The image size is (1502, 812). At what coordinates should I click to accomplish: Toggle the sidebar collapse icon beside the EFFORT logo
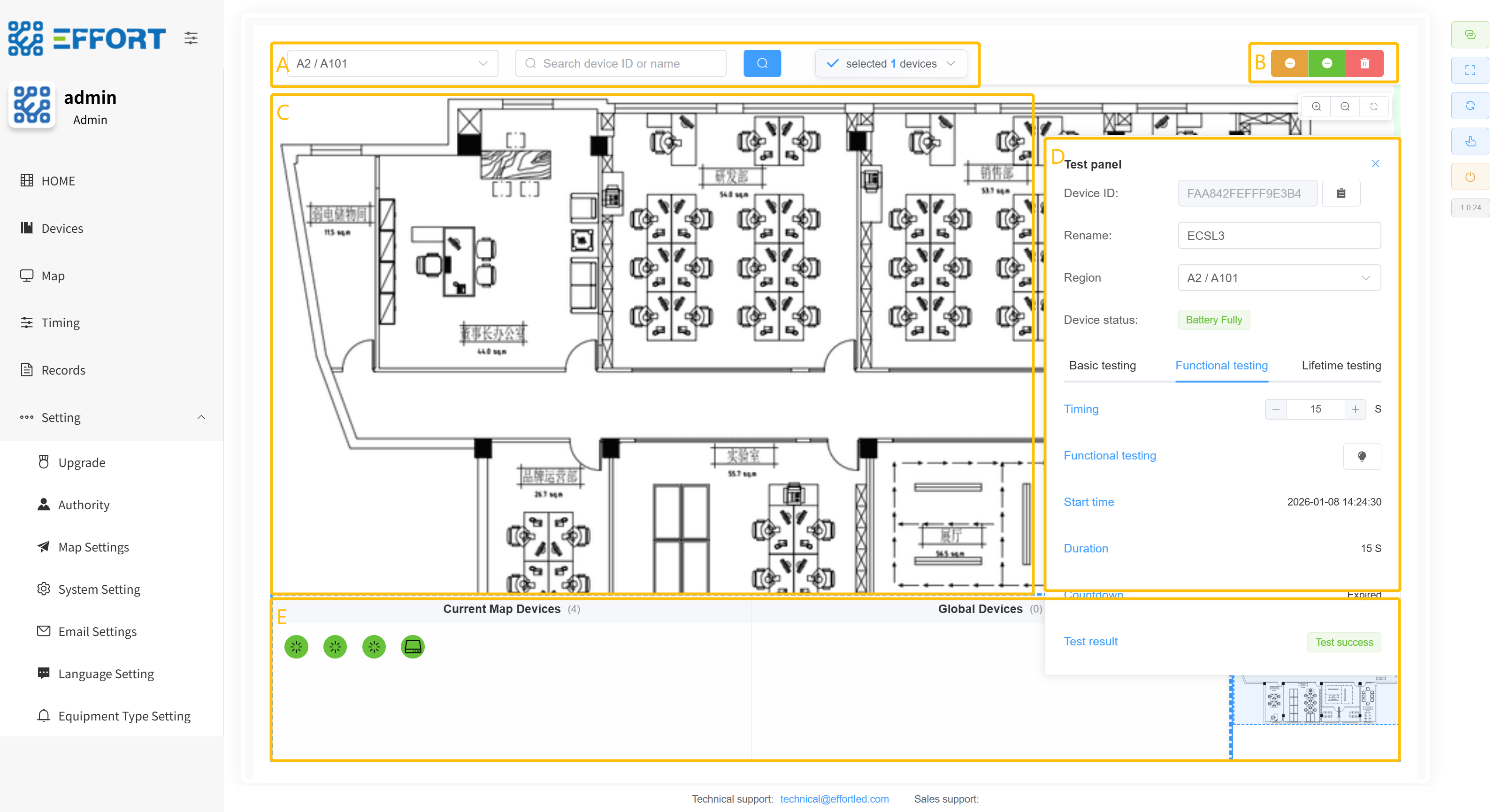[x=191, y=38]
